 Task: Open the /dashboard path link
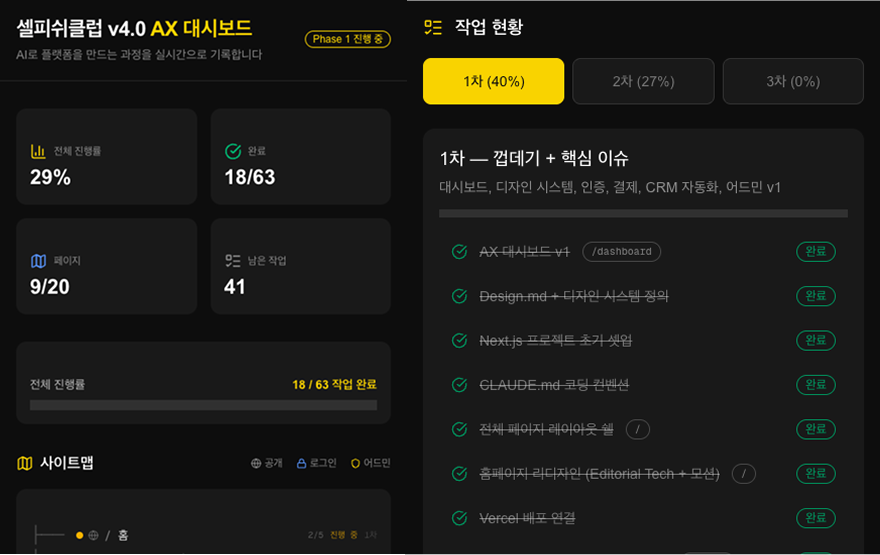click(x=622, y=251)
